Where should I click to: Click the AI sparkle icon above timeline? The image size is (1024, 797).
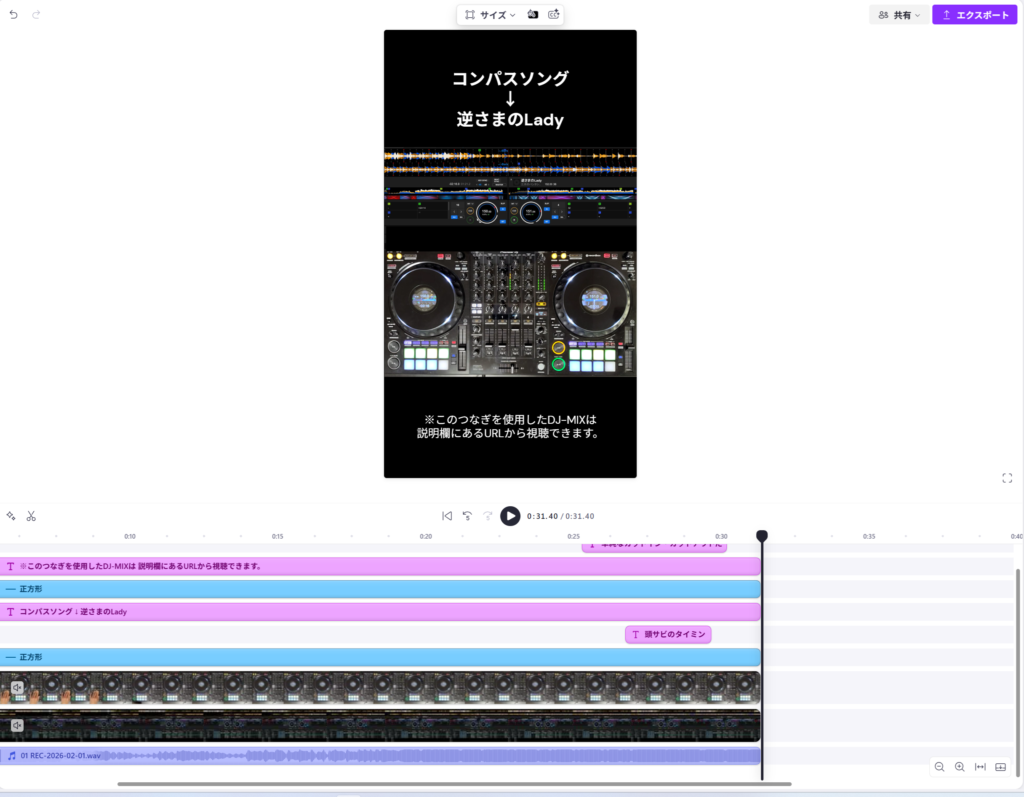(x=11, y=516)
